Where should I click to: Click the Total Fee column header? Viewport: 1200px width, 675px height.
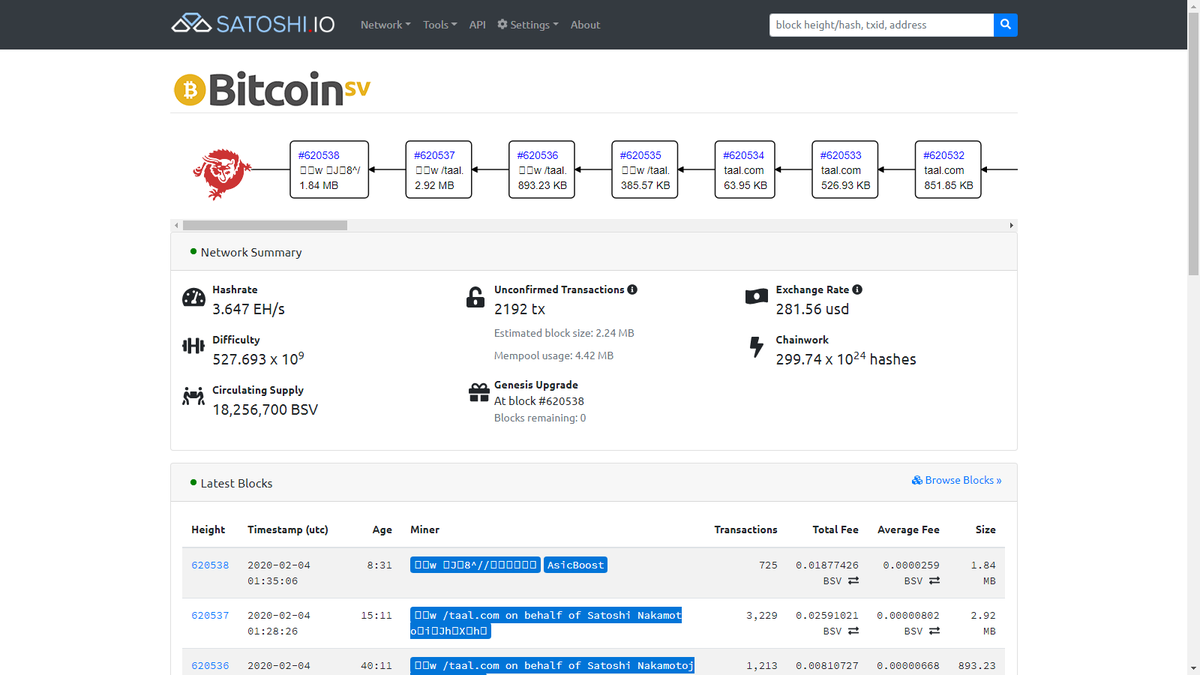[835, 529]
